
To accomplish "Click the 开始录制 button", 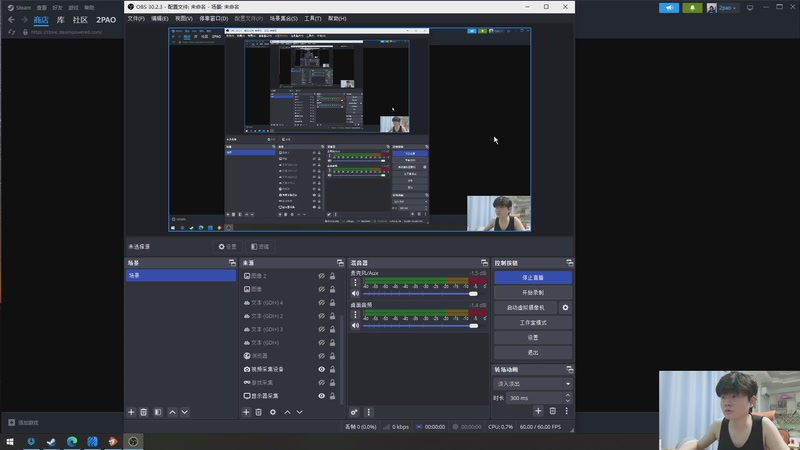I will pyautogui.click(x=533, y=292).
